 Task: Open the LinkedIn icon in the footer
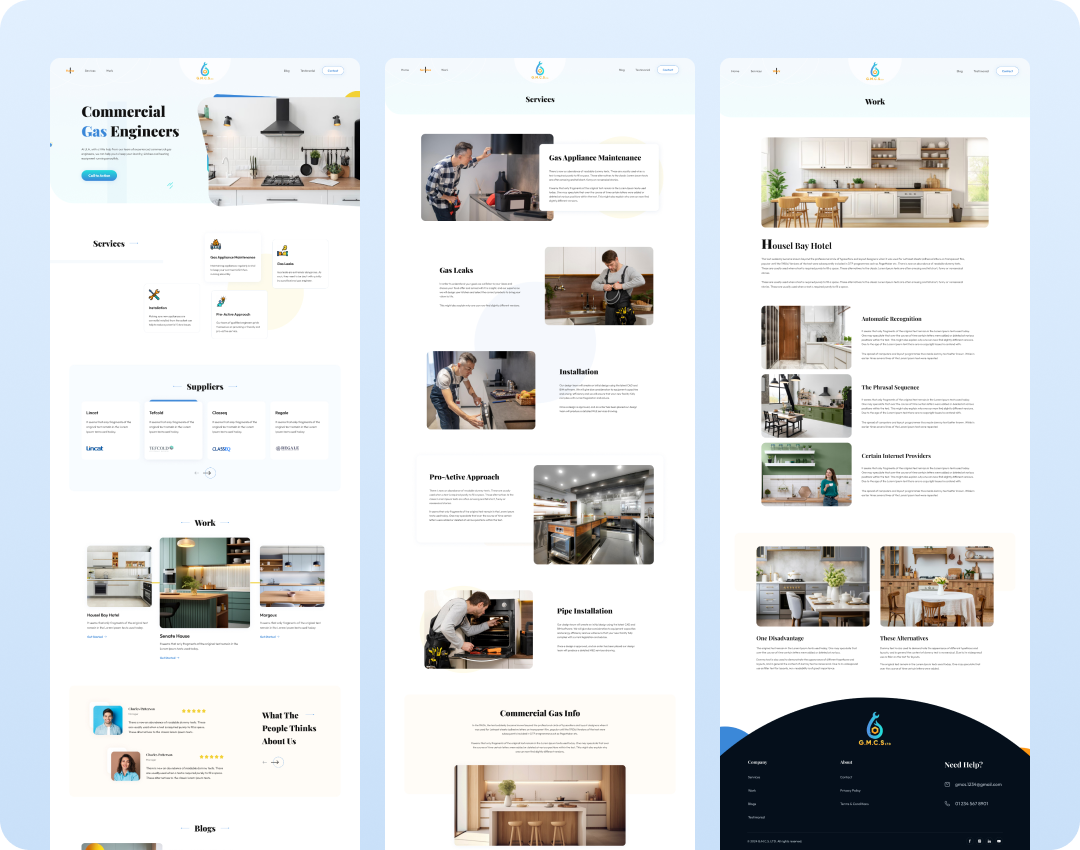tap(989, 841)
